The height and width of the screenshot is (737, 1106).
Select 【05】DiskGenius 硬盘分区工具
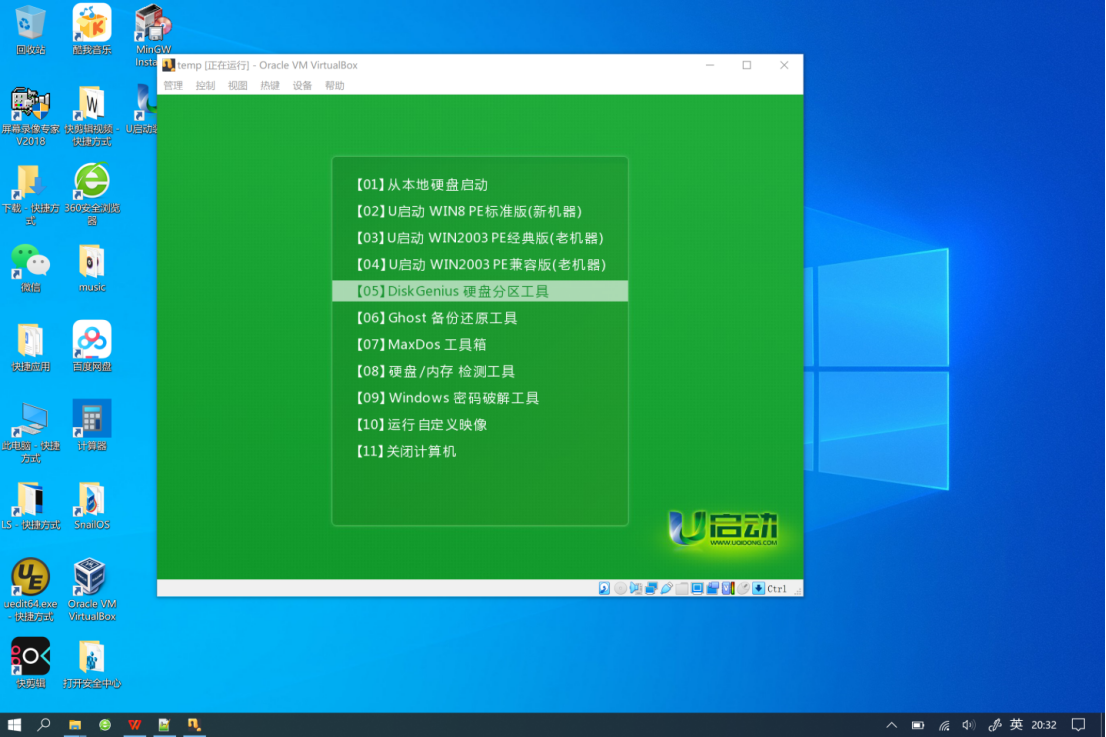480,291
